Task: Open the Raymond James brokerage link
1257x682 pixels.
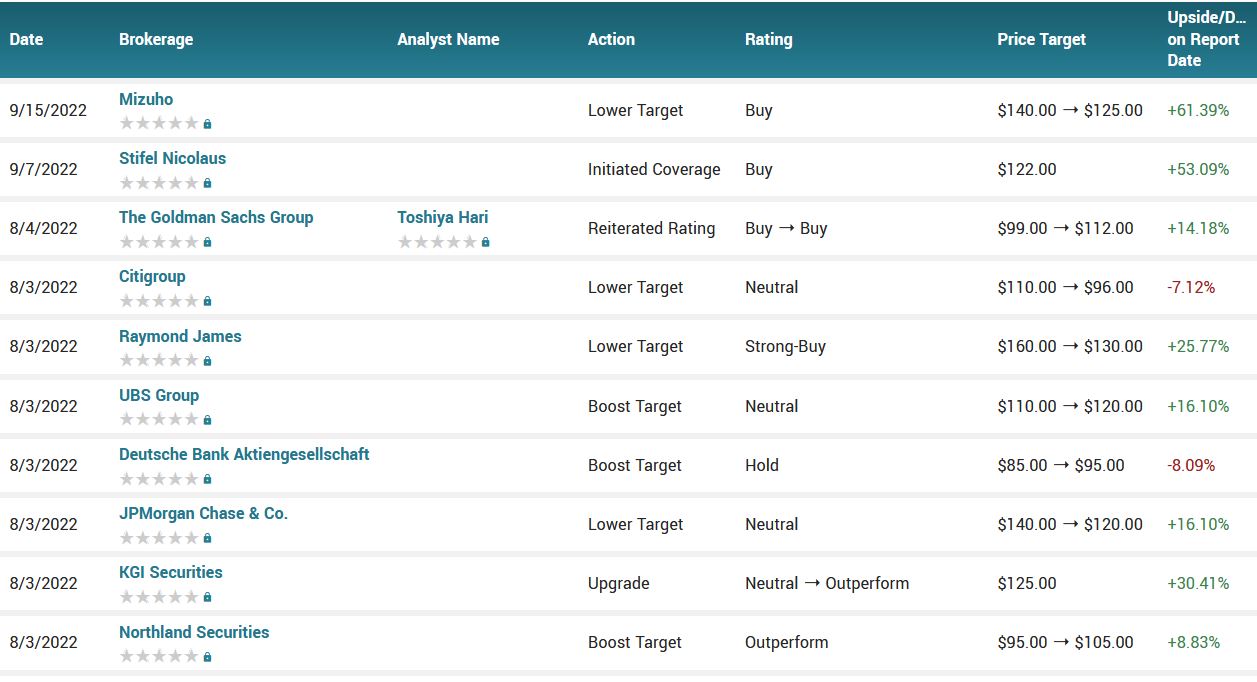Action: point(180,336)
